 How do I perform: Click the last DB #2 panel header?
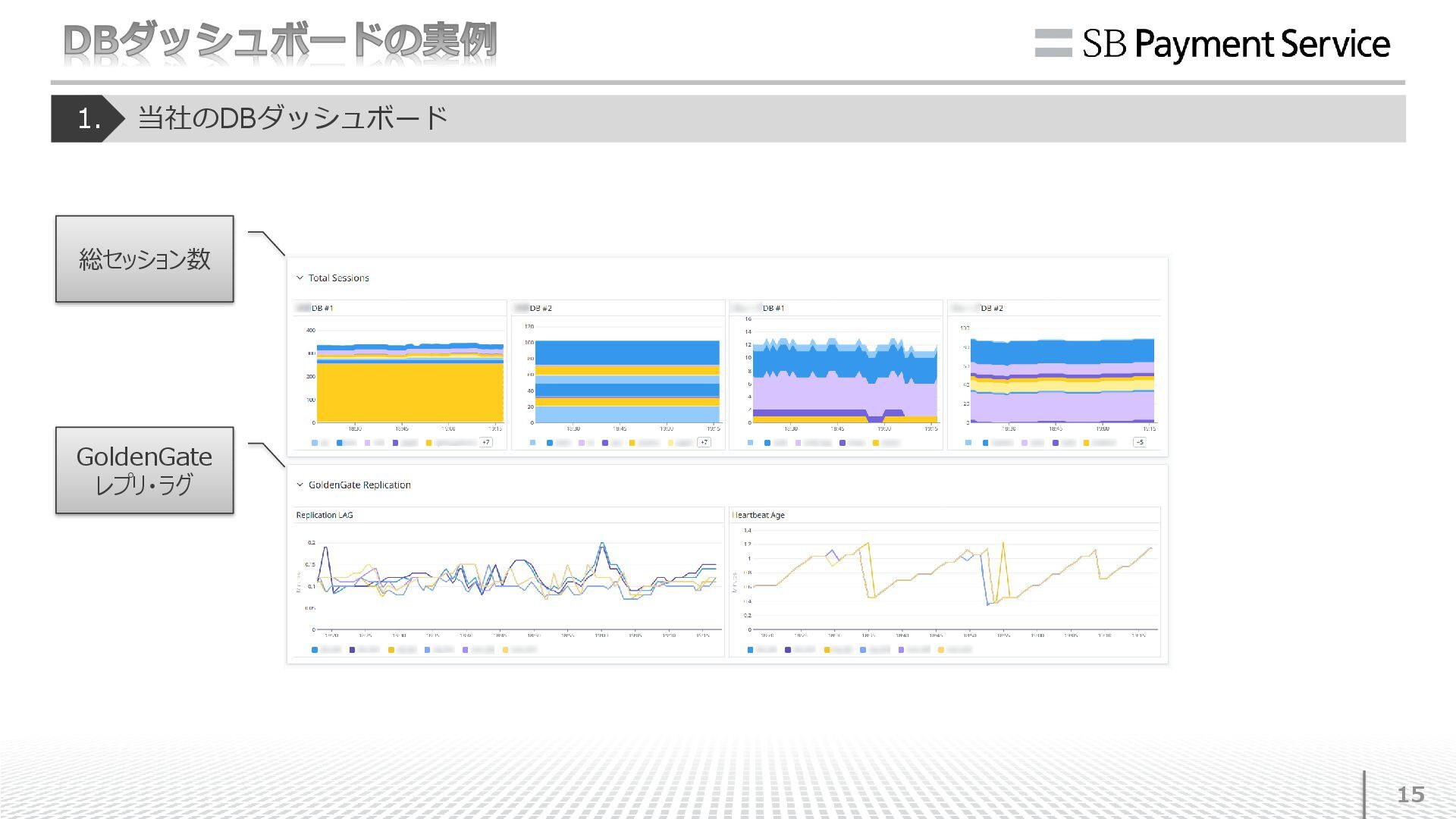992,308
